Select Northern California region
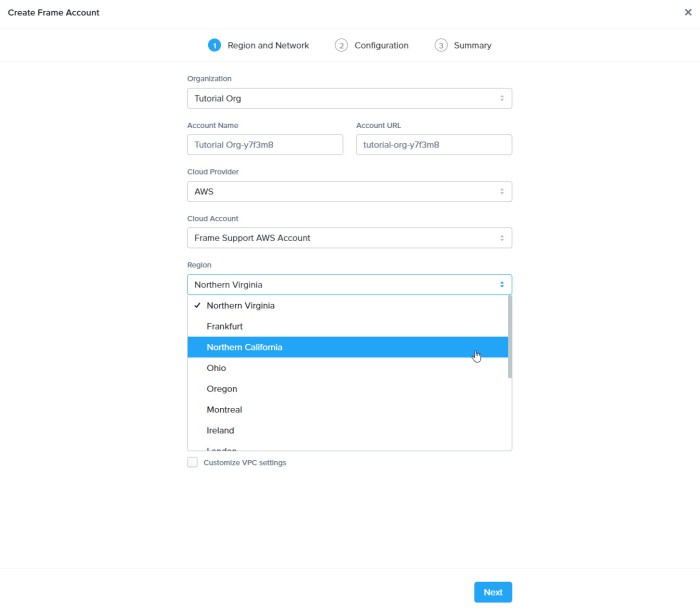This screenshot has width=700, height=613. coord(245,347)
